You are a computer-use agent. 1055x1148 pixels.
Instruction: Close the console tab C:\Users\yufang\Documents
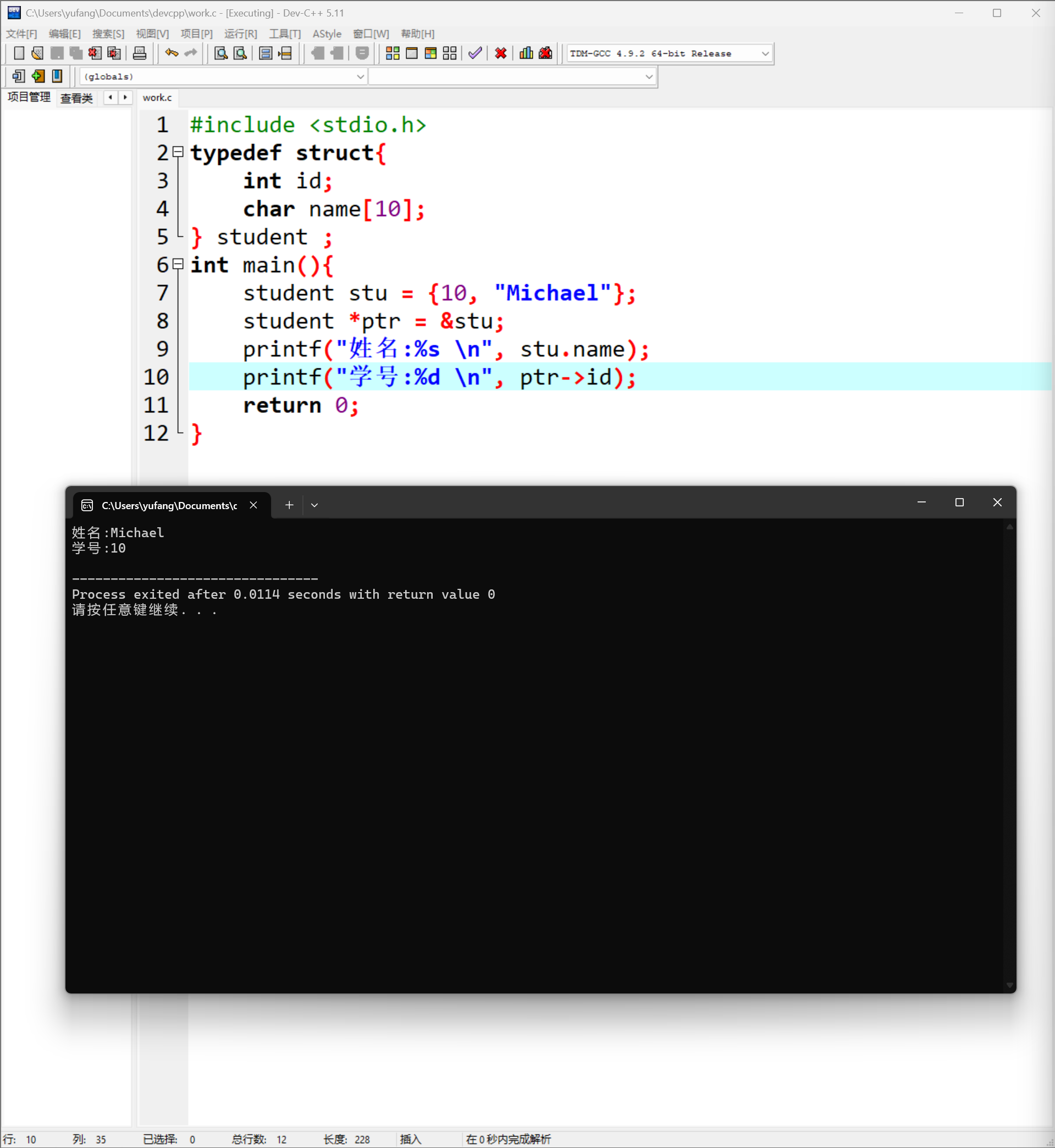point(253,505)
